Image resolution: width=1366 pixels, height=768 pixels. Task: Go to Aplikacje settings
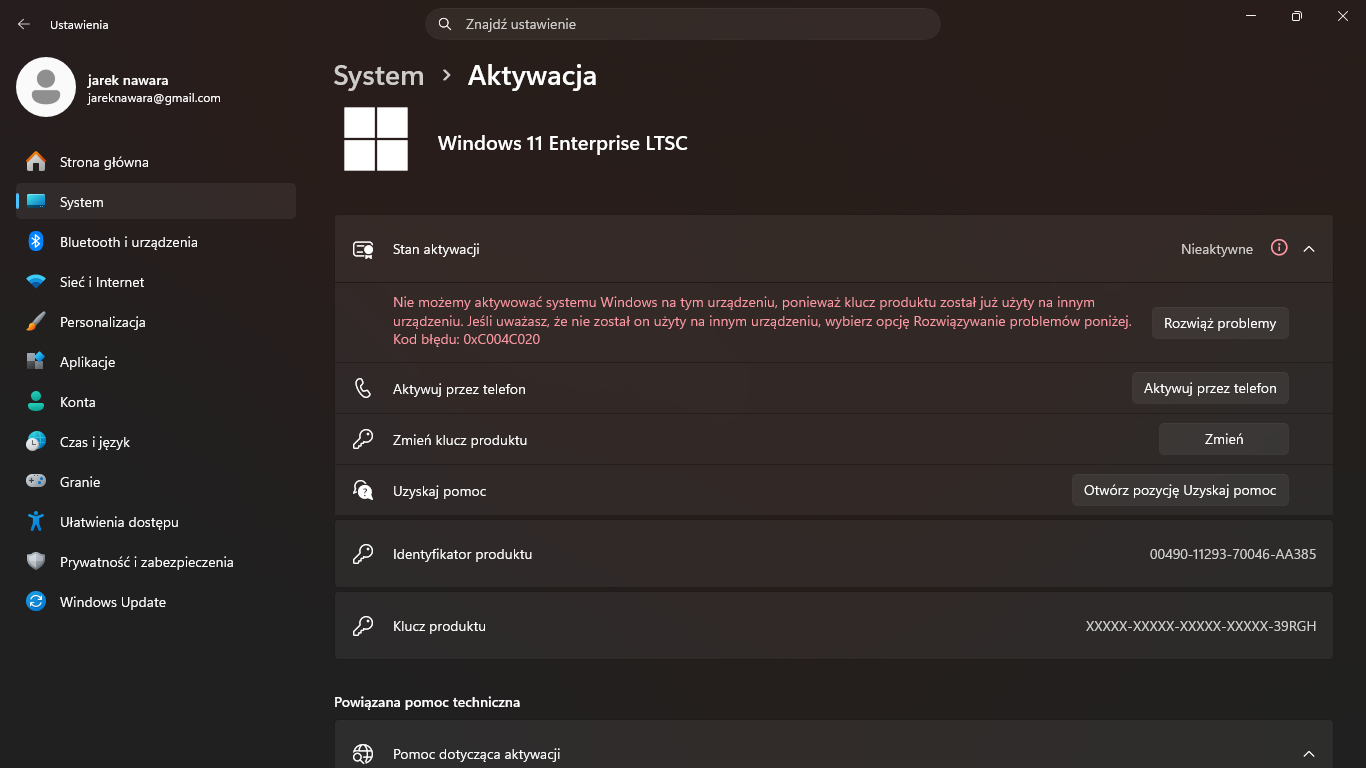click(x=156, y=362)
